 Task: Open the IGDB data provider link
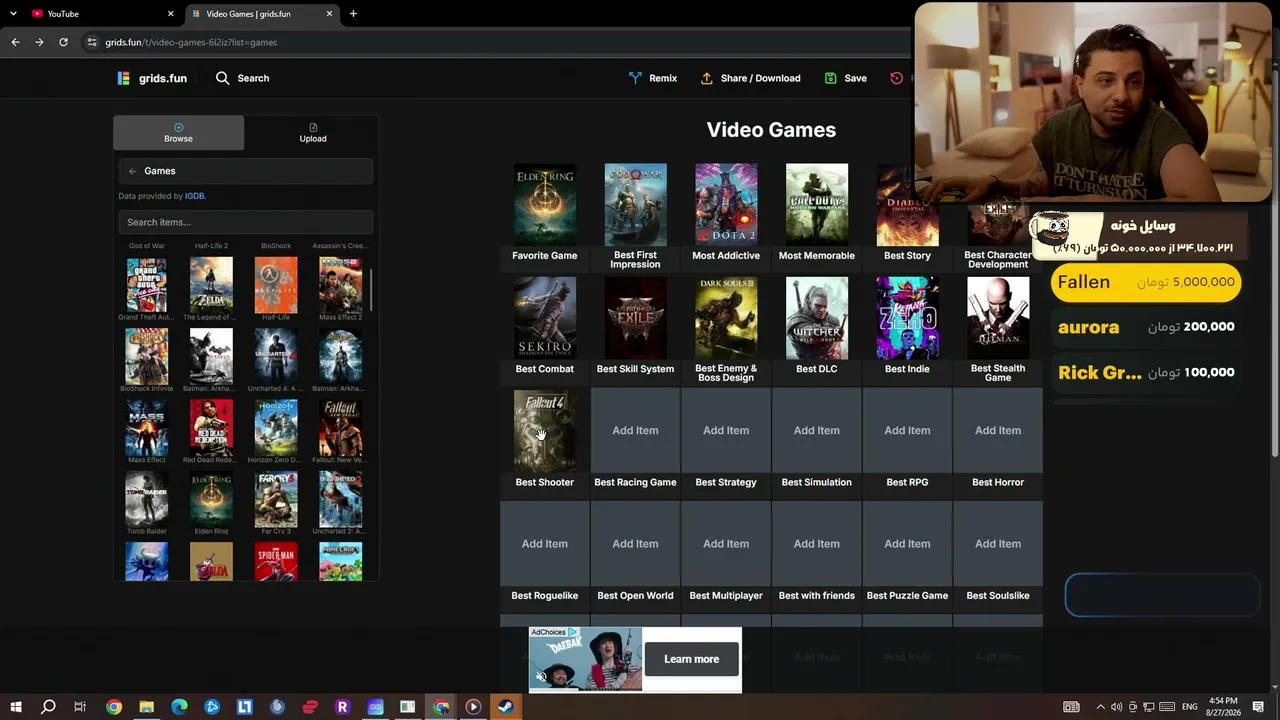[194, 196]
